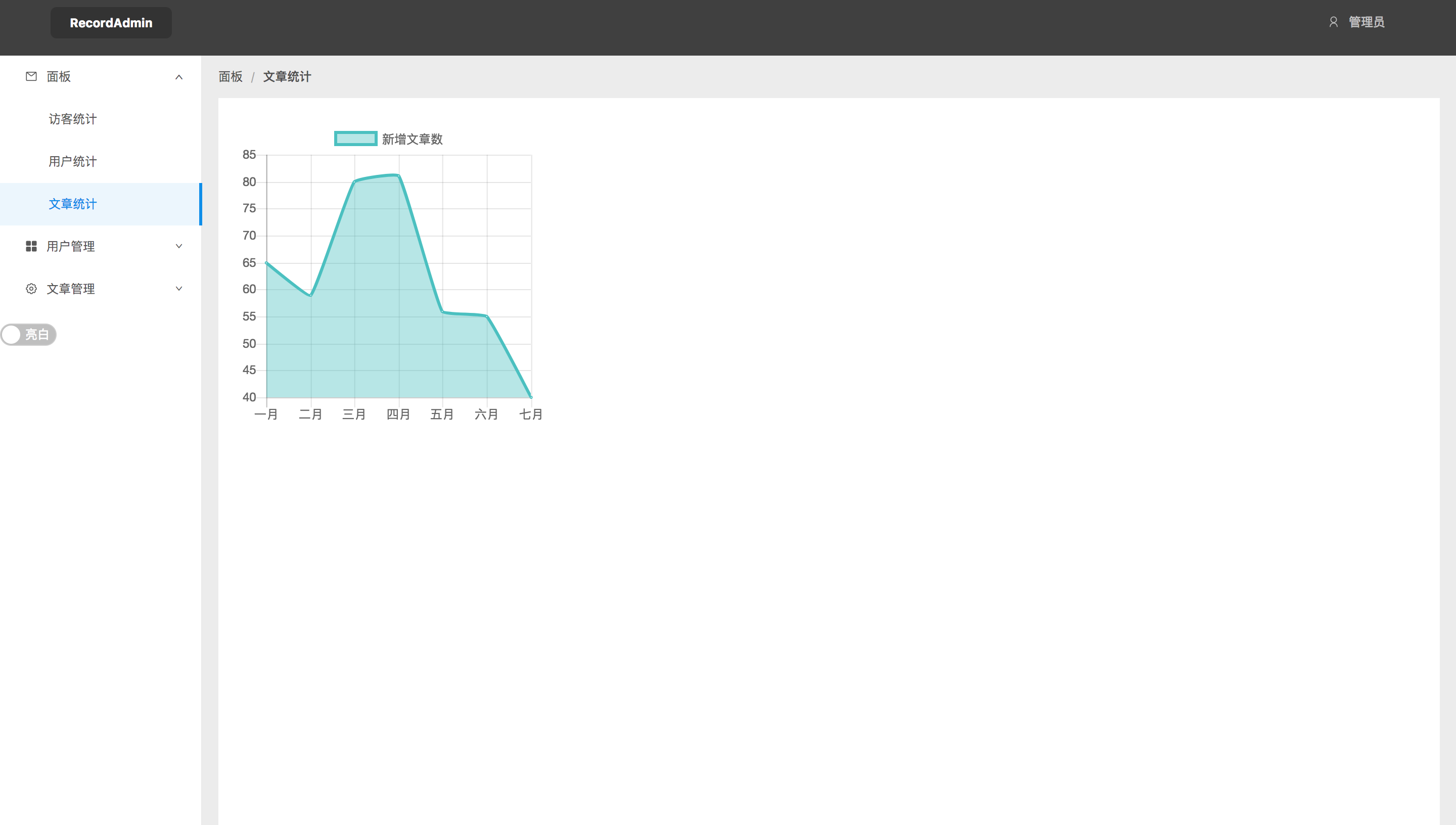
Task: Expand the 文章管理 chevron arrow
Action: [x=179, y=289]
